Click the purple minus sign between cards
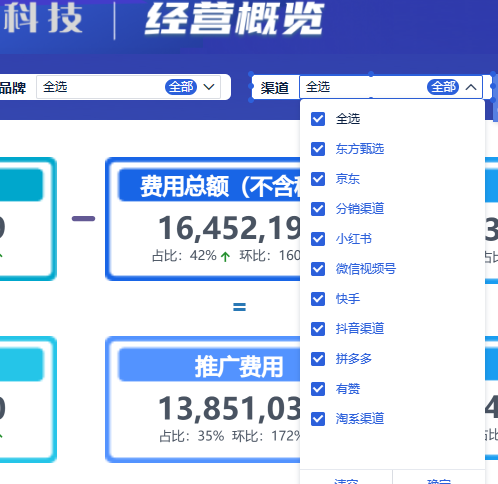 click(83, 219)
